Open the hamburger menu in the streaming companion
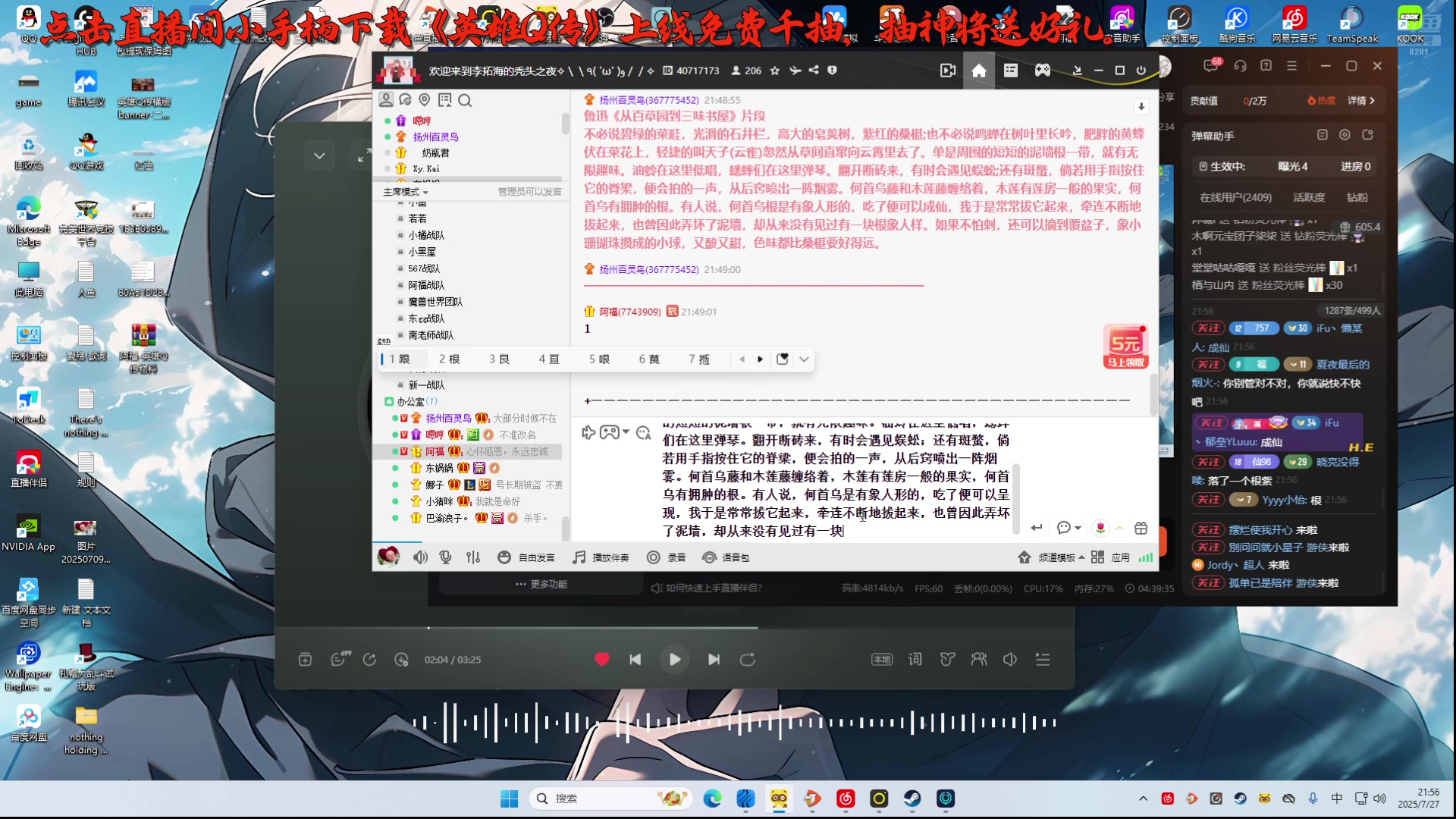 [1291, 66]
